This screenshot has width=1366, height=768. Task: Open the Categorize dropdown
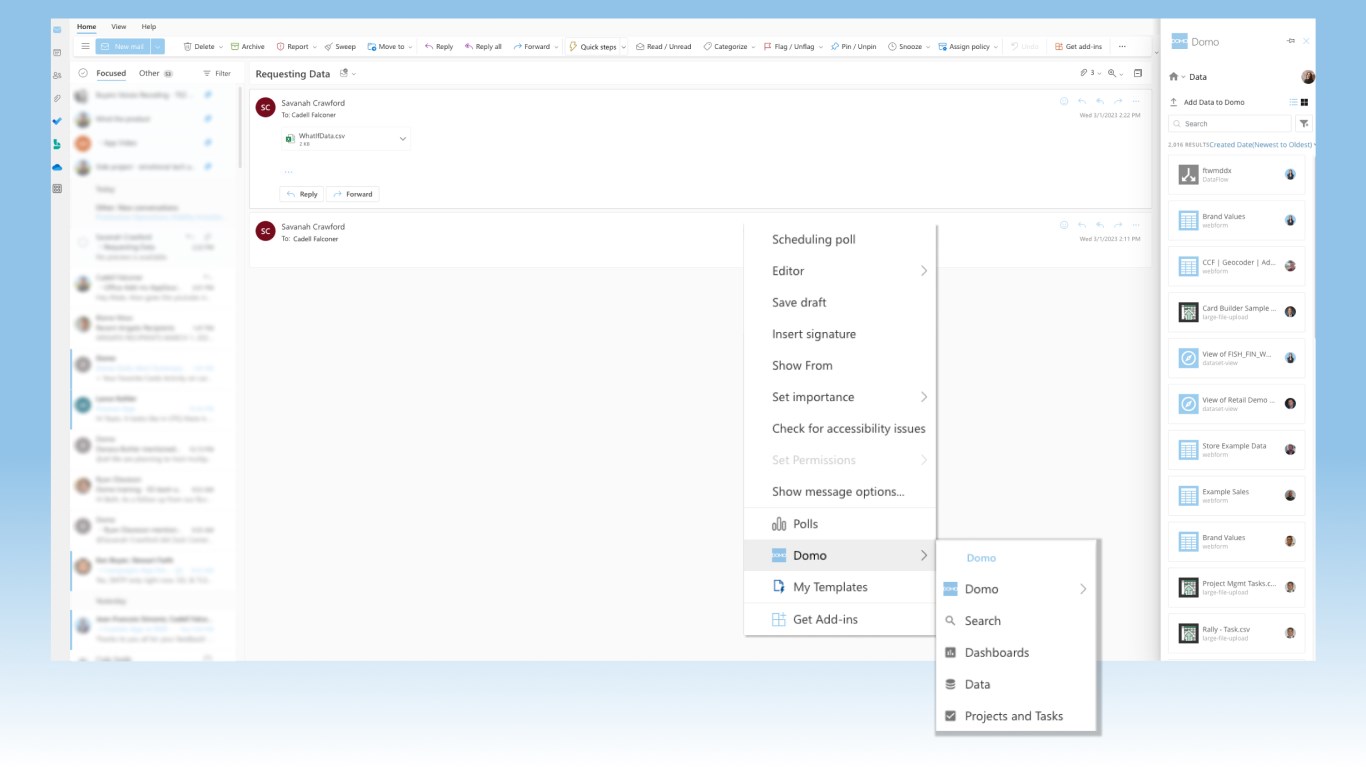729,46
